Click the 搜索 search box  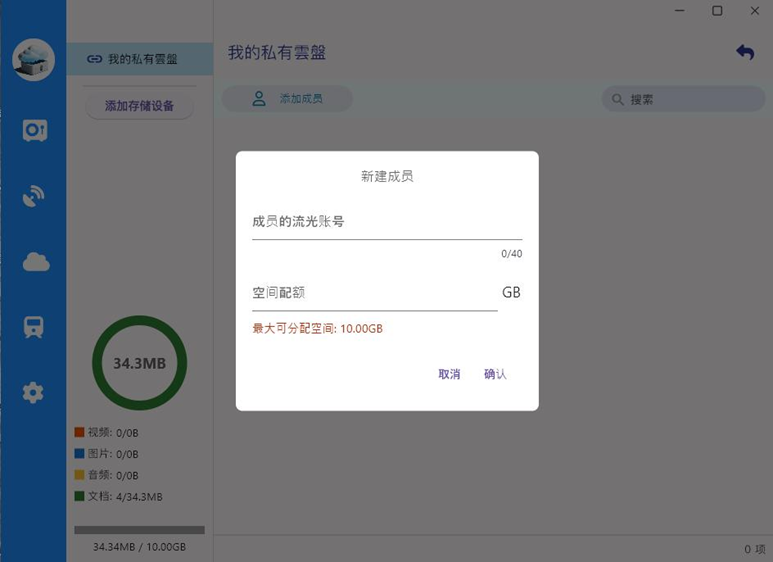(x=684, y=99)
